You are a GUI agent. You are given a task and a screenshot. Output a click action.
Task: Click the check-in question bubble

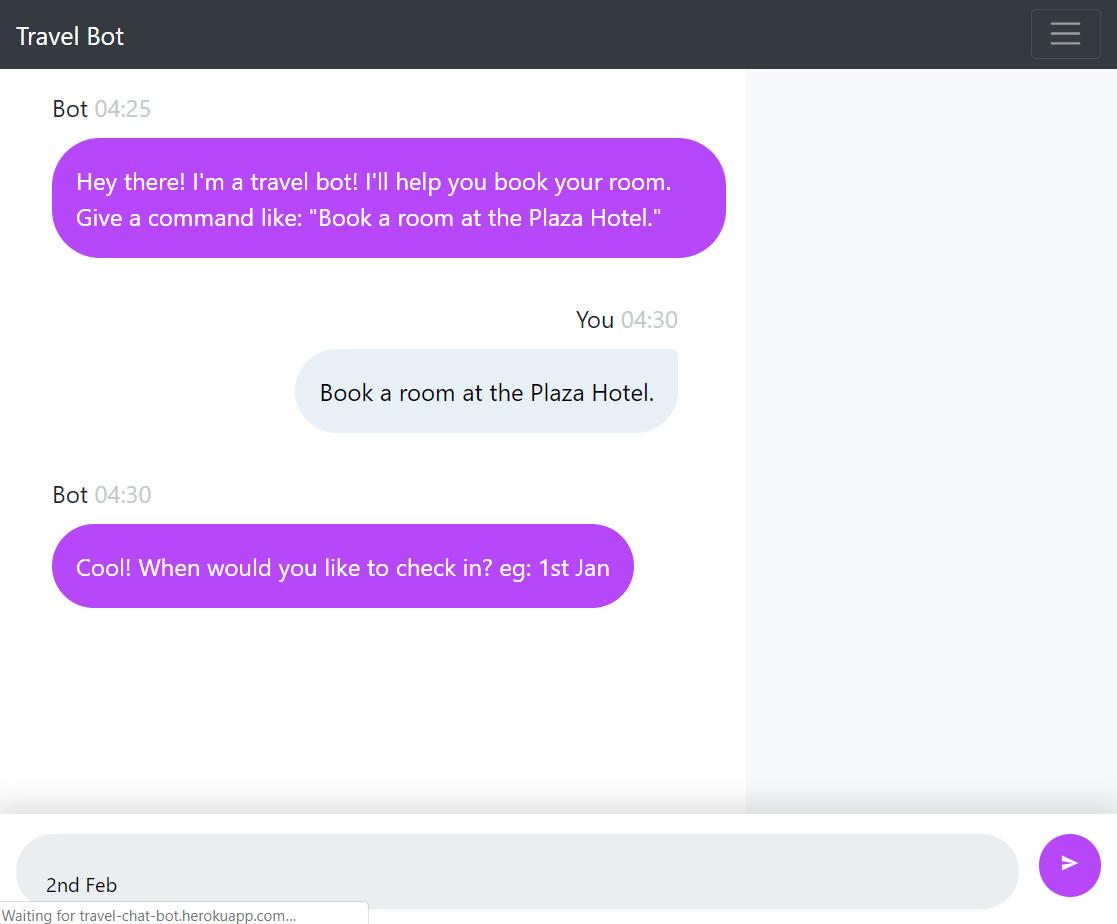(x=343, y=566)
